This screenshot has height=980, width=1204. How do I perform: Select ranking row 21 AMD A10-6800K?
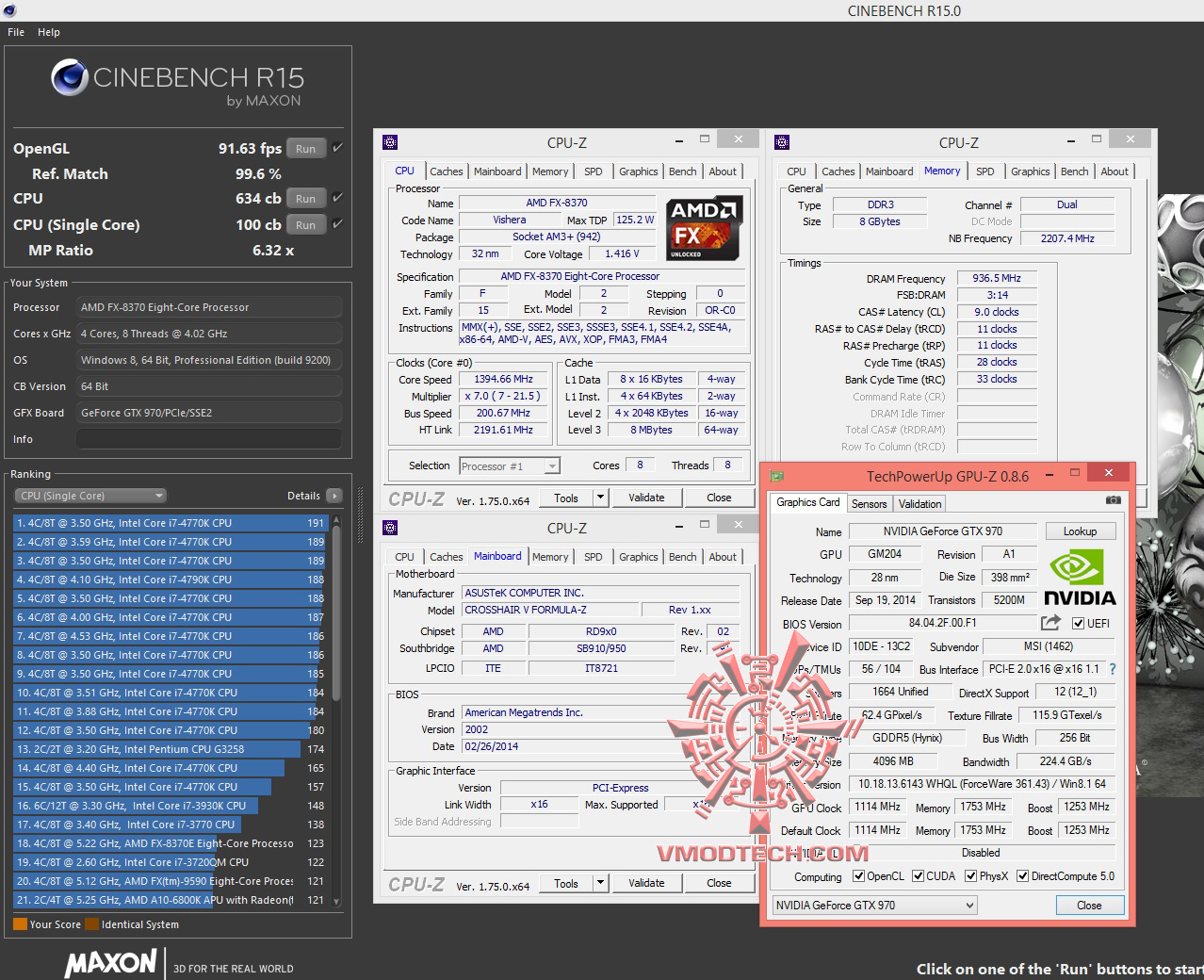[x=170, y=900]
